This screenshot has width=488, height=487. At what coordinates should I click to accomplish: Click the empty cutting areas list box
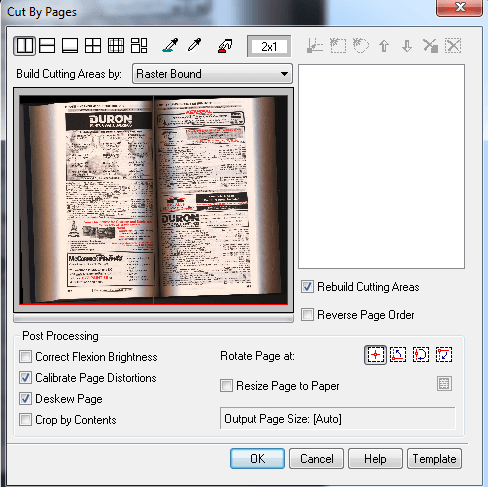click(381, 166)
